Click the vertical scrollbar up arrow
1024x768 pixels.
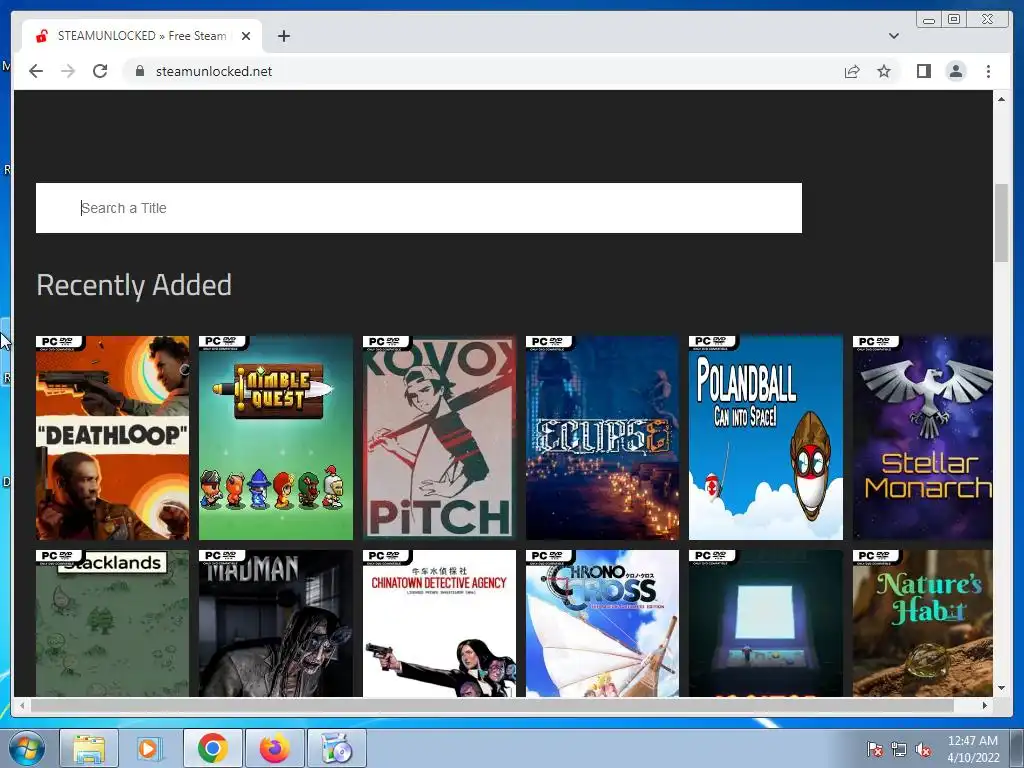(x=1001, y=99)
